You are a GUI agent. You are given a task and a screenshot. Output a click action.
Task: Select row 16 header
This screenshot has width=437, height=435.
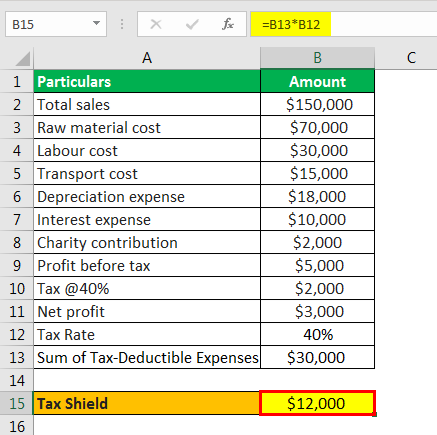click(17, 426)
